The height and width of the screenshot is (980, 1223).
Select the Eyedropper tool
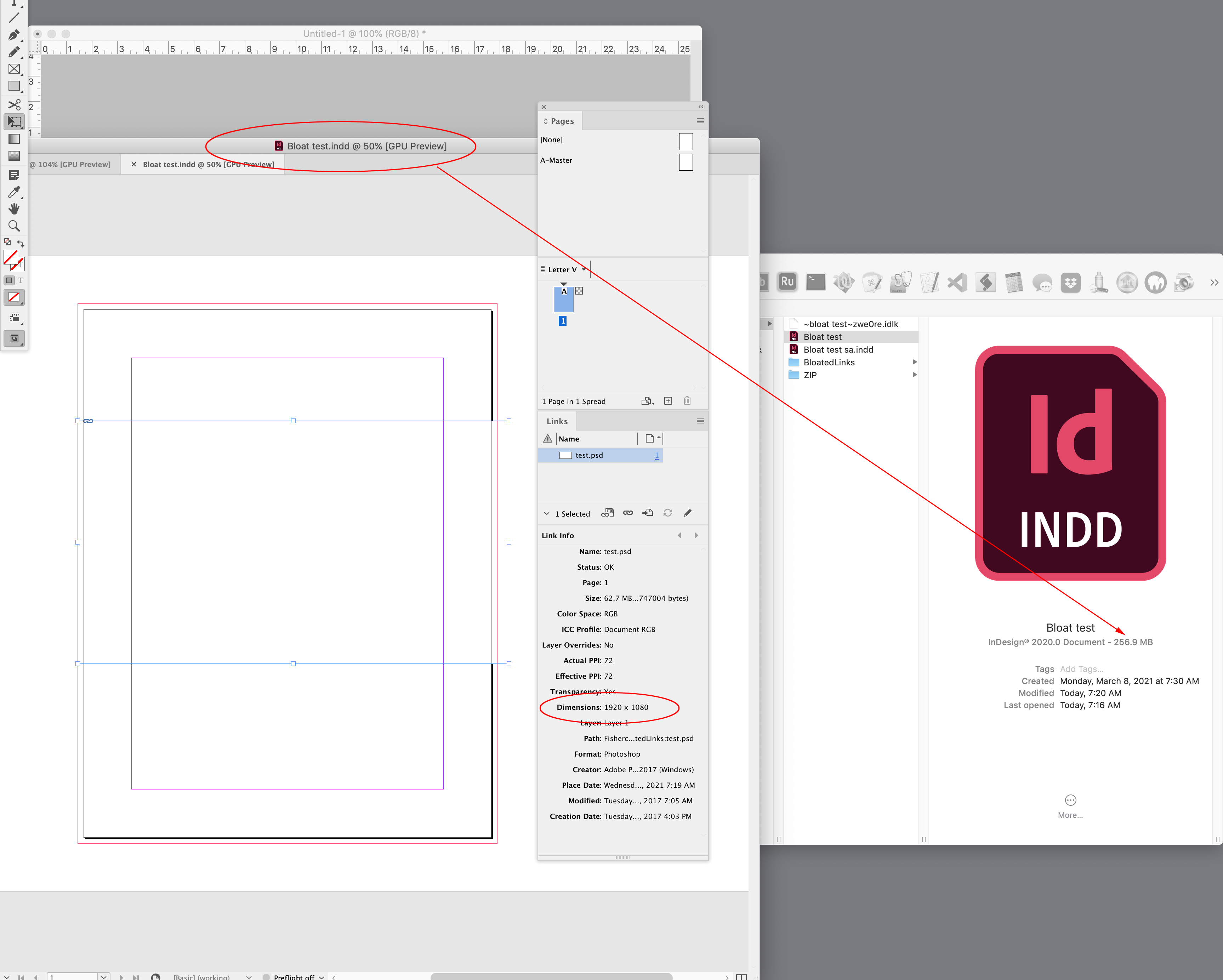[x=14, y=192]
